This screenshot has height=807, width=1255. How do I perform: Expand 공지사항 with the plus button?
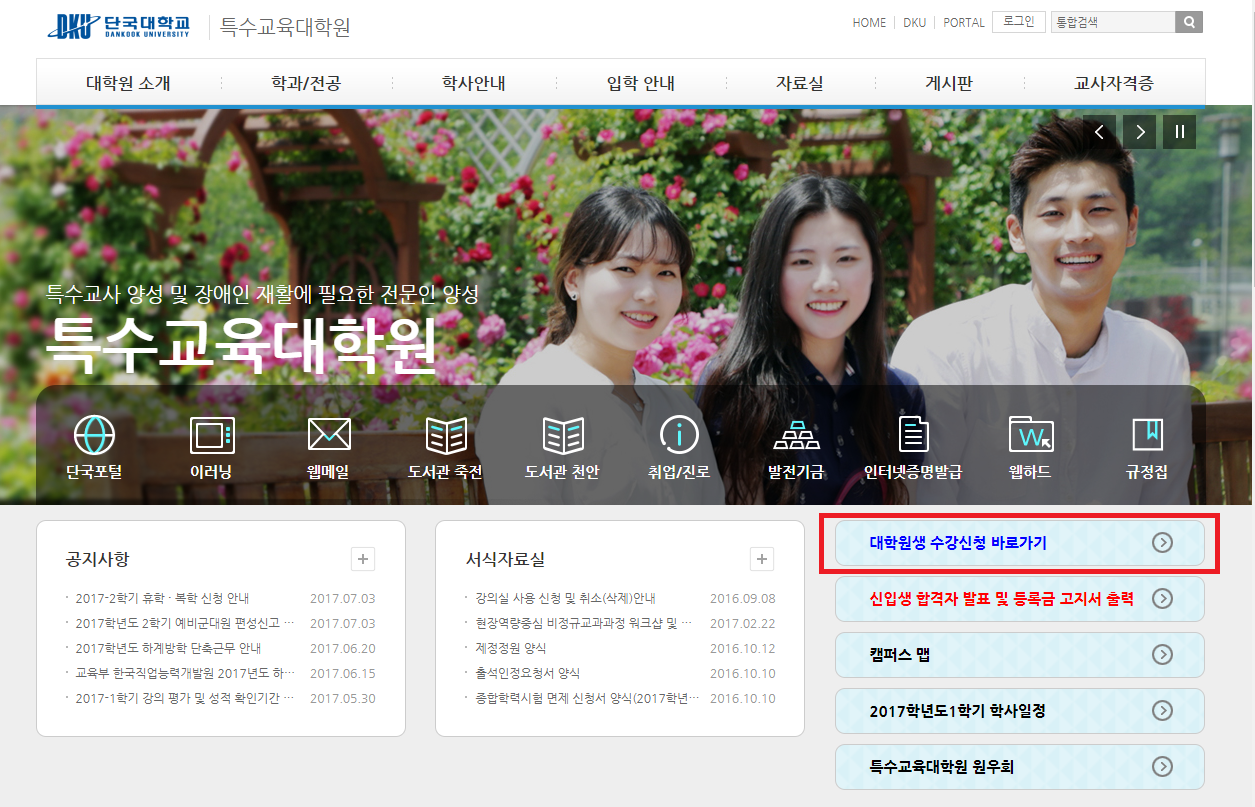pyautogui.click(x=363, y=559)
